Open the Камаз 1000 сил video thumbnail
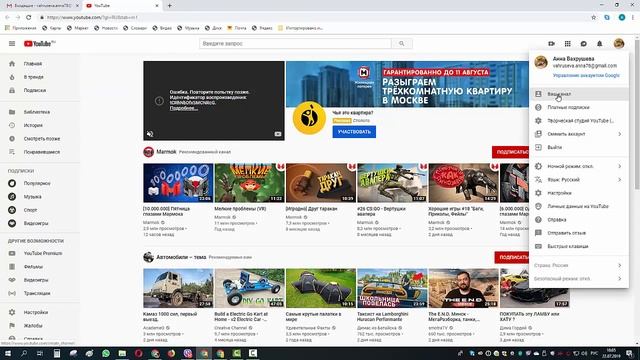 coord(178,288)
